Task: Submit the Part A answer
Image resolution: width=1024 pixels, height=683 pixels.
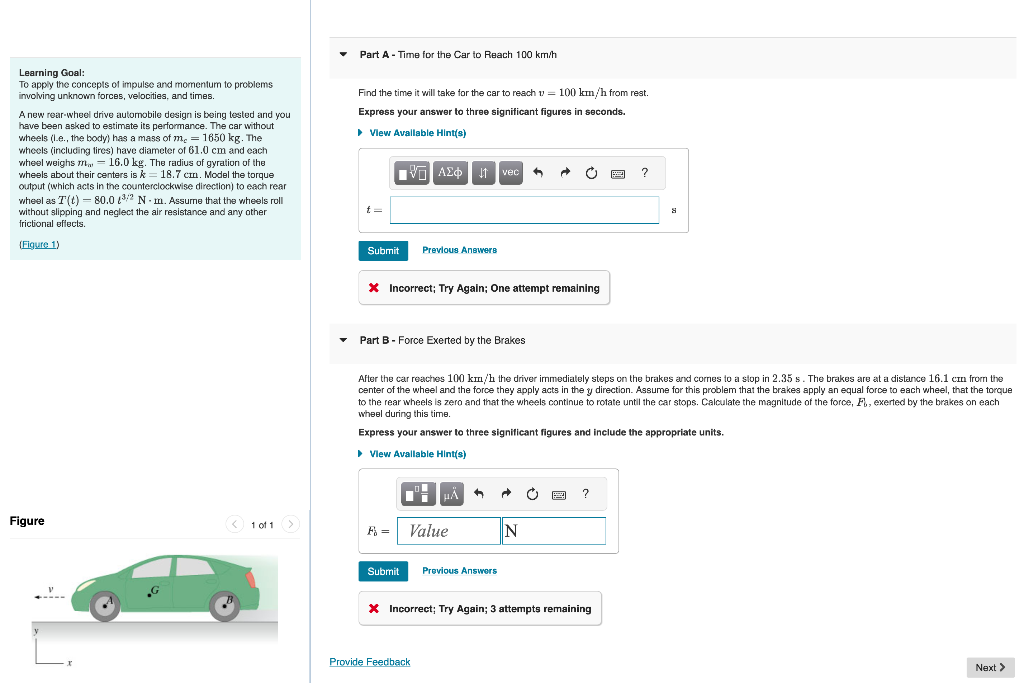Action: point(383,251)
